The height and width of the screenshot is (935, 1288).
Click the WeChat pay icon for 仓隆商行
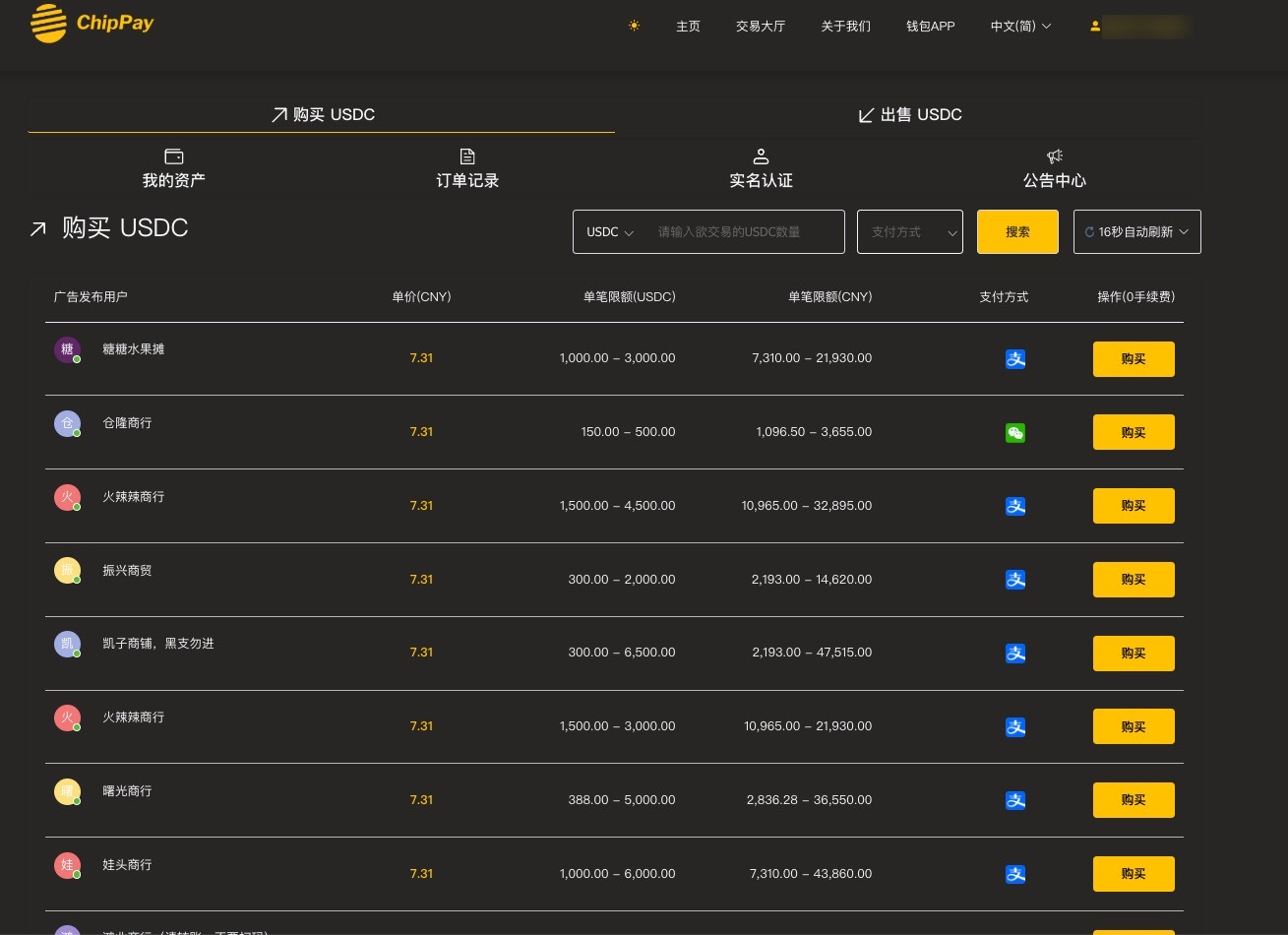pyautogui.click(x=1015, y=433)
